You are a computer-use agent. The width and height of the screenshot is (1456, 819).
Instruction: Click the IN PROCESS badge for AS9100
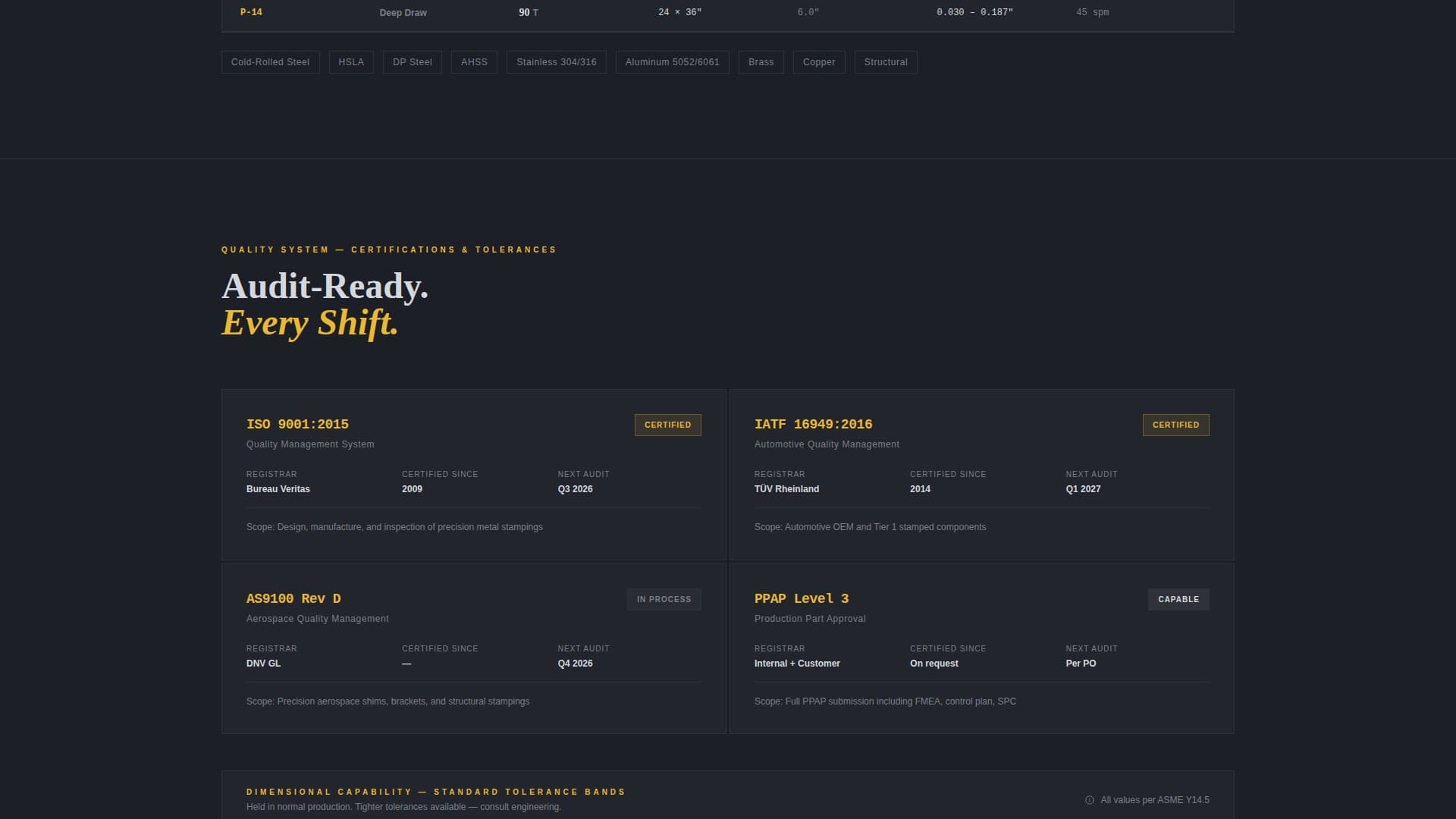pyautogui.click(x=664, y=599)
